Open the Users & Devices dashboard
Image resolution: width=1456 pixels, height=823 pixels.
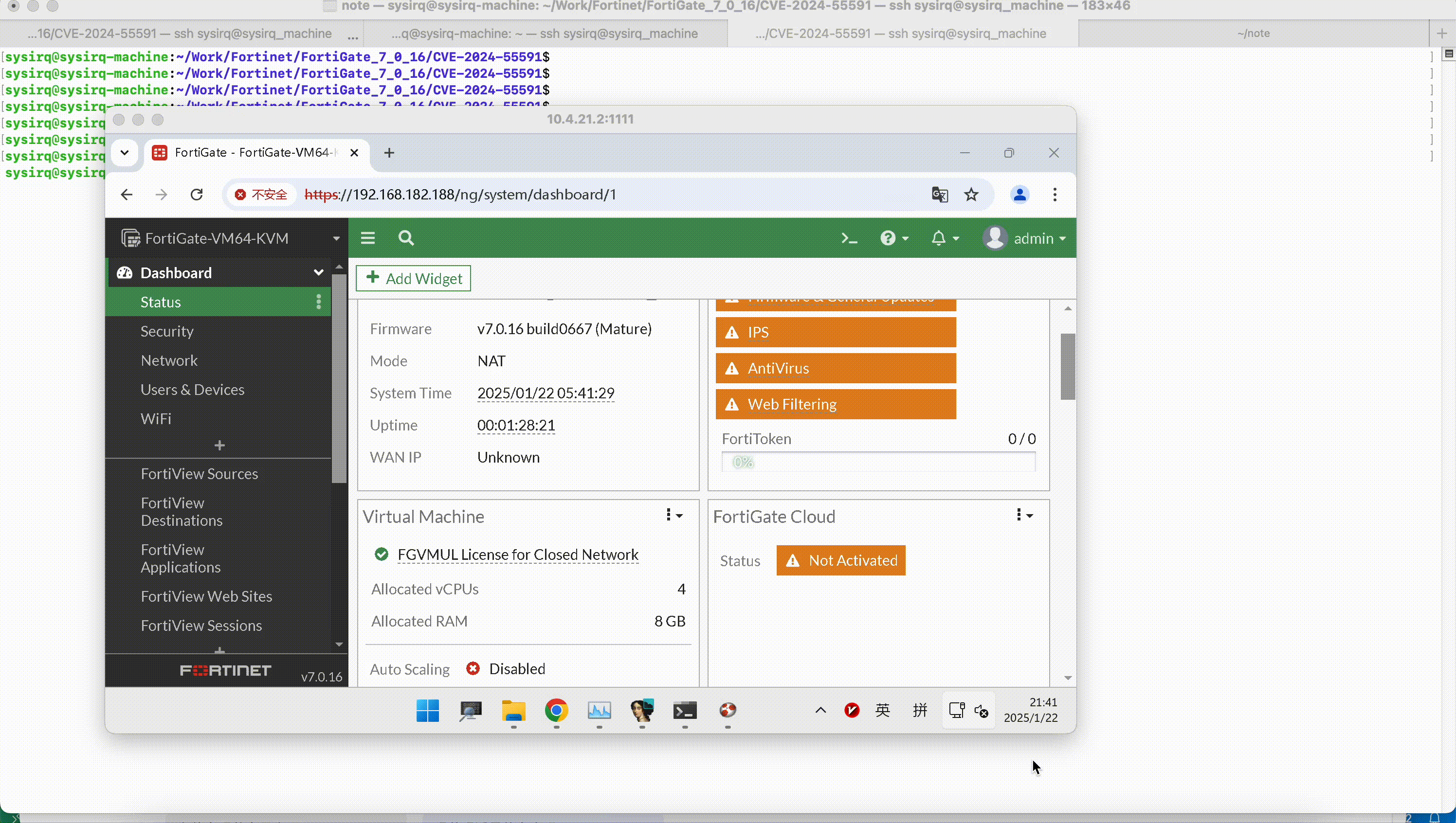pos(192,390)
